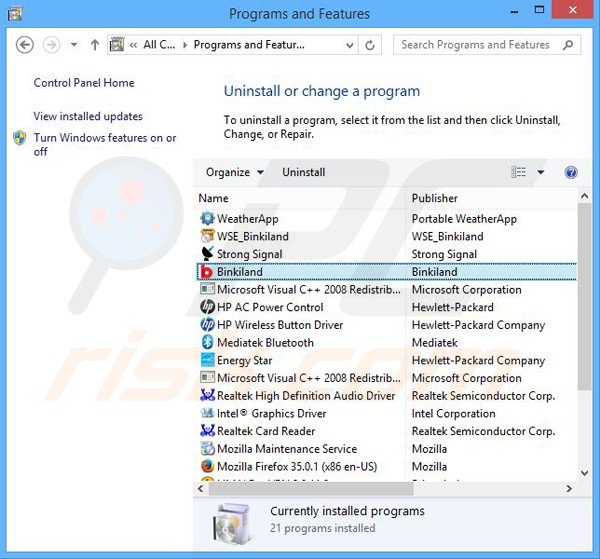Click the Energy Star icon

click(207, 360)
